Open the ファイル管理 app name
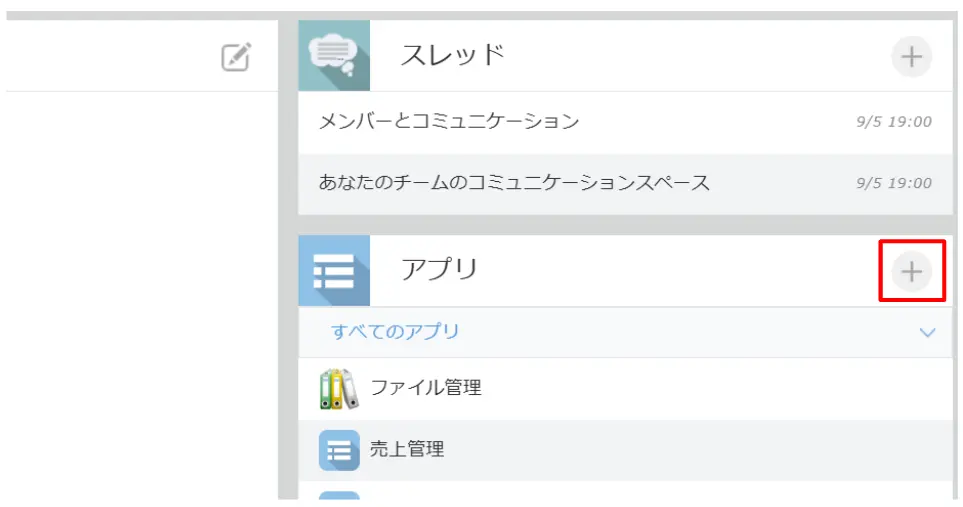This screenshot has width=963, height=507. [x=426, y=388]
